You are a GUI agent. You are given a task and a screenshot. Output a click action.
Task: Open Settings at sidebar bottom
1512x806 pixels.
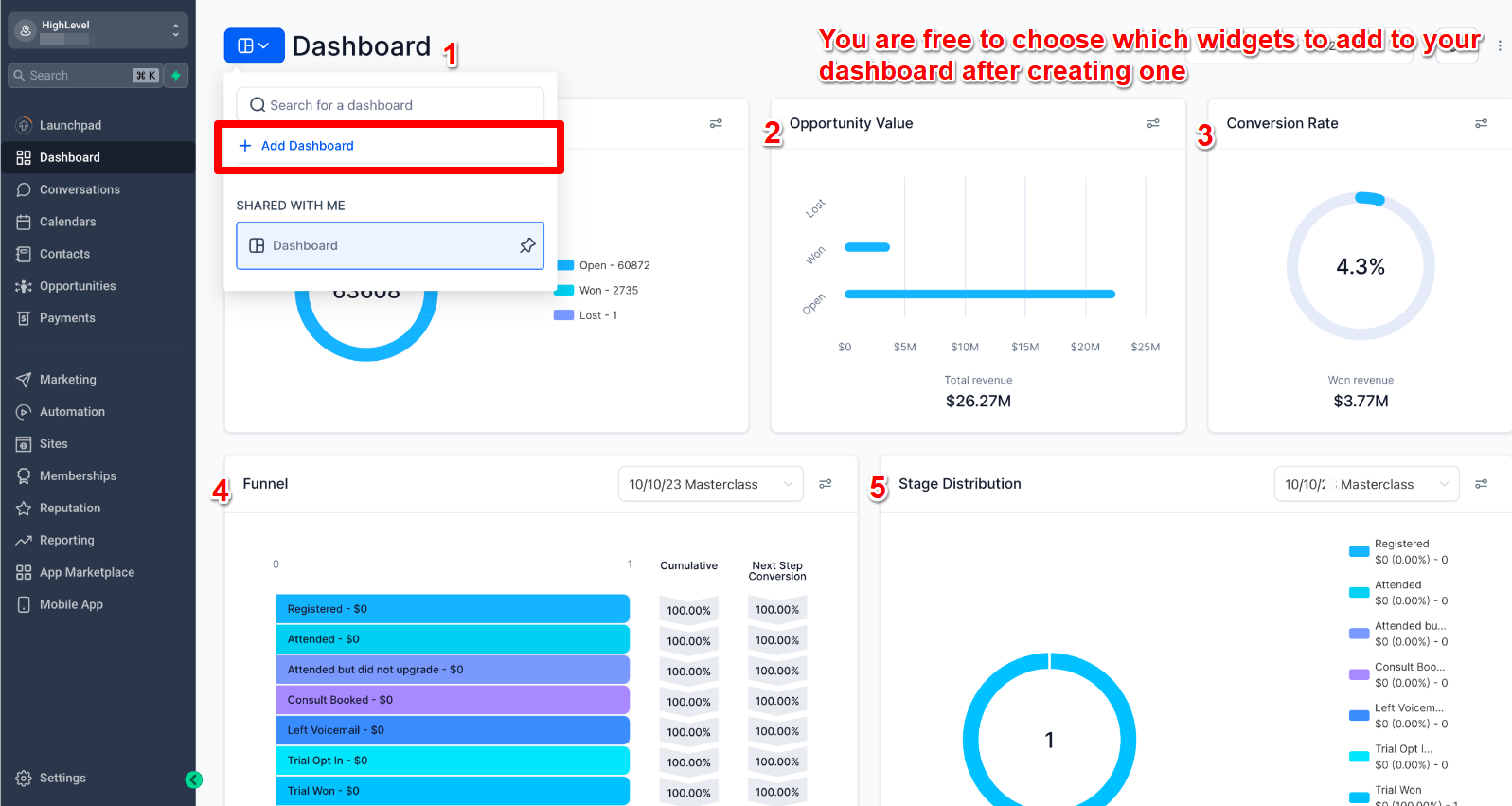tap(62, 778)
